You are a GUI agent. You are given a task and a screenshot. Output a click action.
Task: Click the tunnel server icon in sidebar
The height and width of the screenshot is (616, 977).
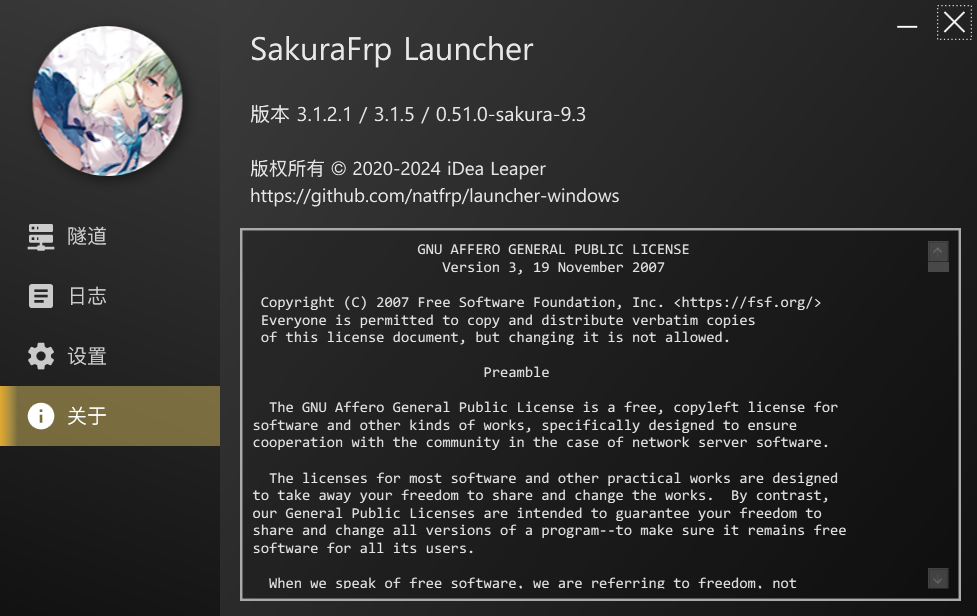tap(41, 237)
